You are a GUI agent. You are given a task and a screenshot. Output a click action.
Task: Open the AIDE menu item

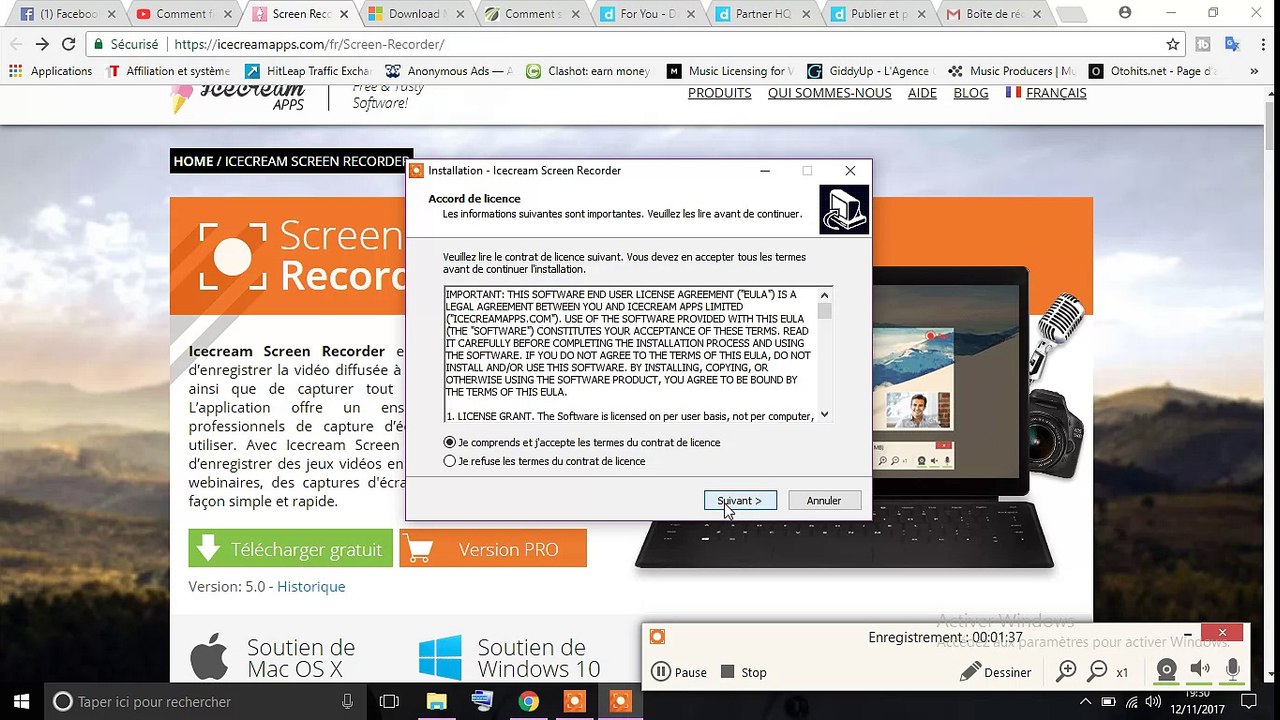pyautogui.click(x=922, y=93)
